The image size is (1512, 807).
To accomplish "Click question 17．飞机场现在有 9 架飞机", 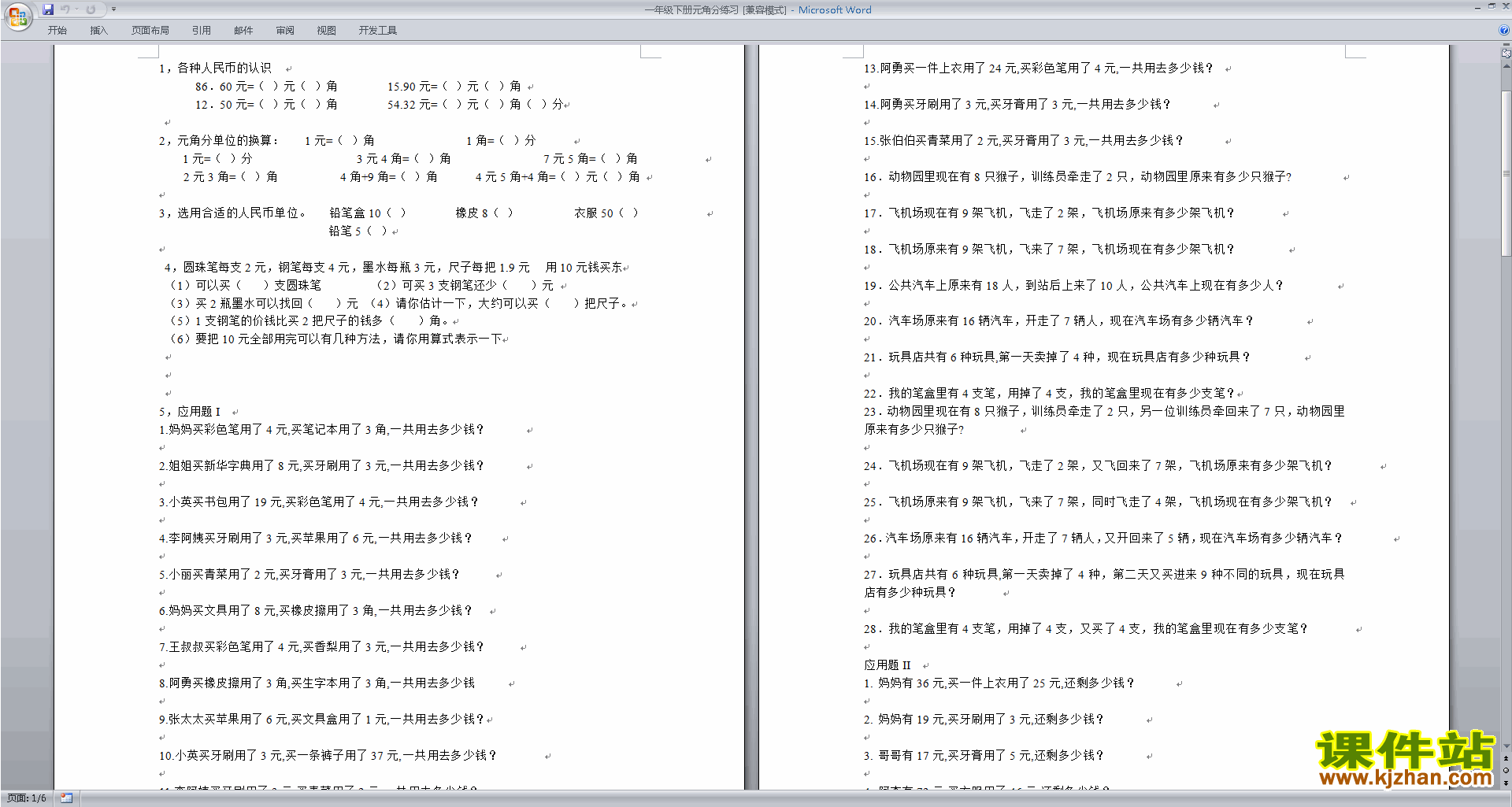I will 1049,213.
